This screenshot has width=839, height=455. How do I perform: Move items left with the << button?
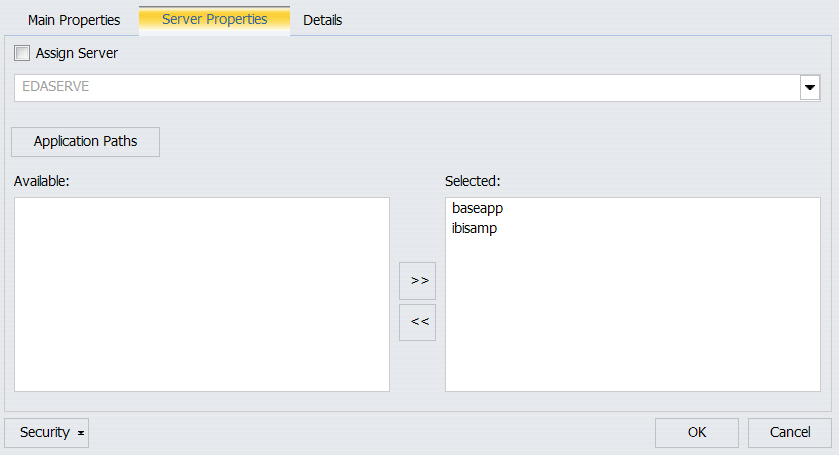coord(417,322)
